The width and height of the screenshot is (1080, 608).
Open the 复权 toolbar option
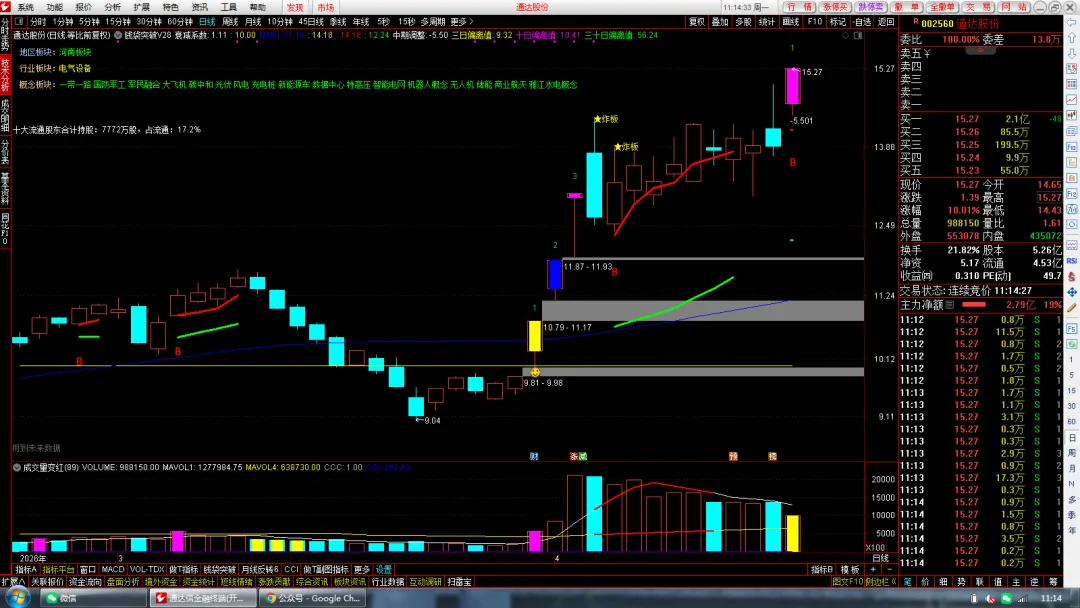click(696, 22)
